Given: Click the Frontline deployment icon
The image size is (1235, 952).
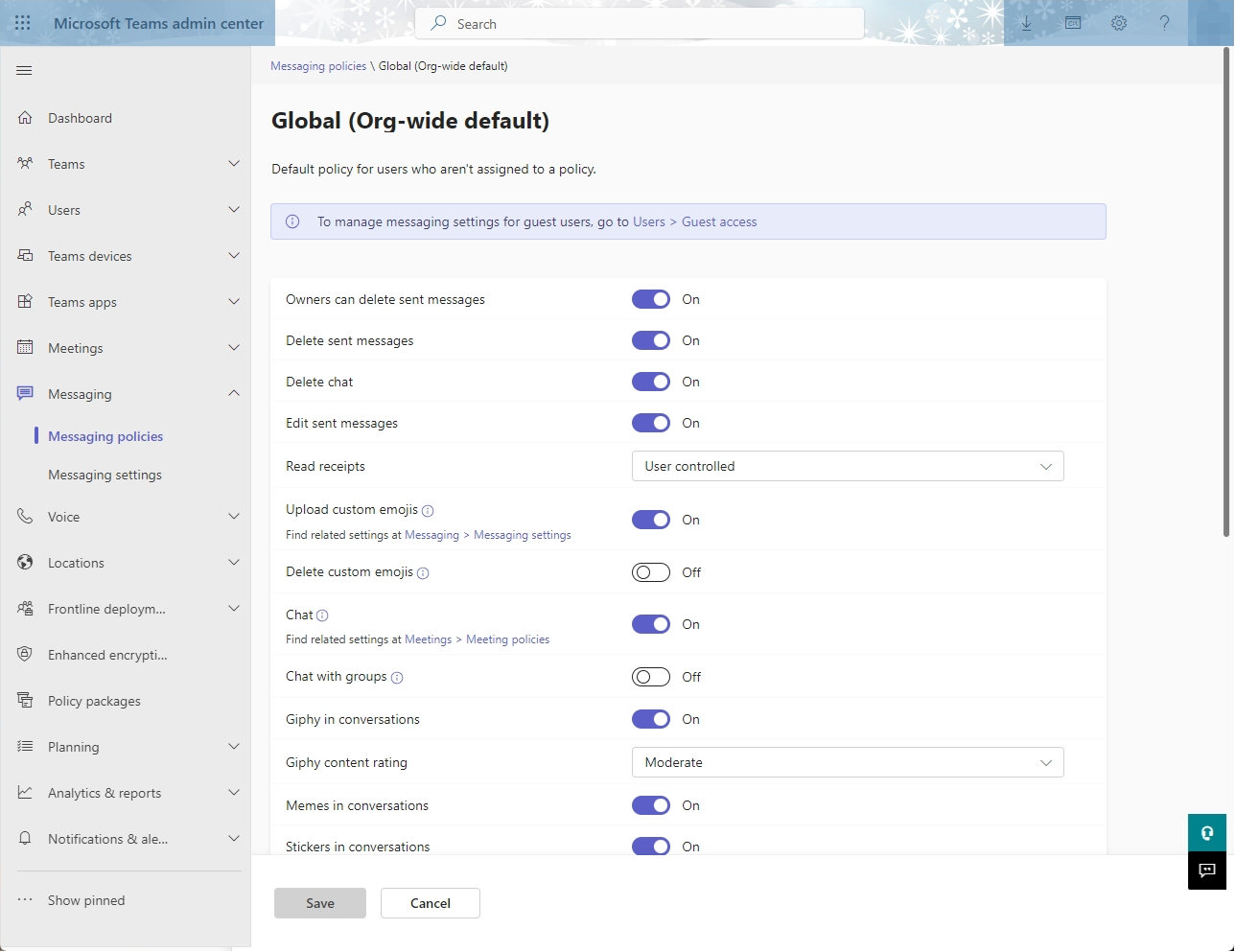Looking at the screenshot, I should point(25,609).
